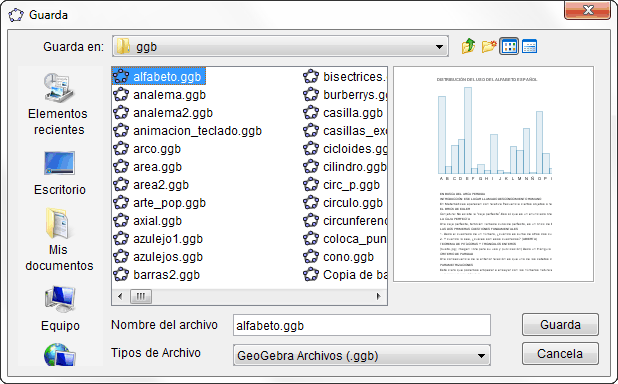Image resolution: width=618 pixels, height=384 pixels.
Task: Select the cilindro.ggb file
Action: pos(346,167)
